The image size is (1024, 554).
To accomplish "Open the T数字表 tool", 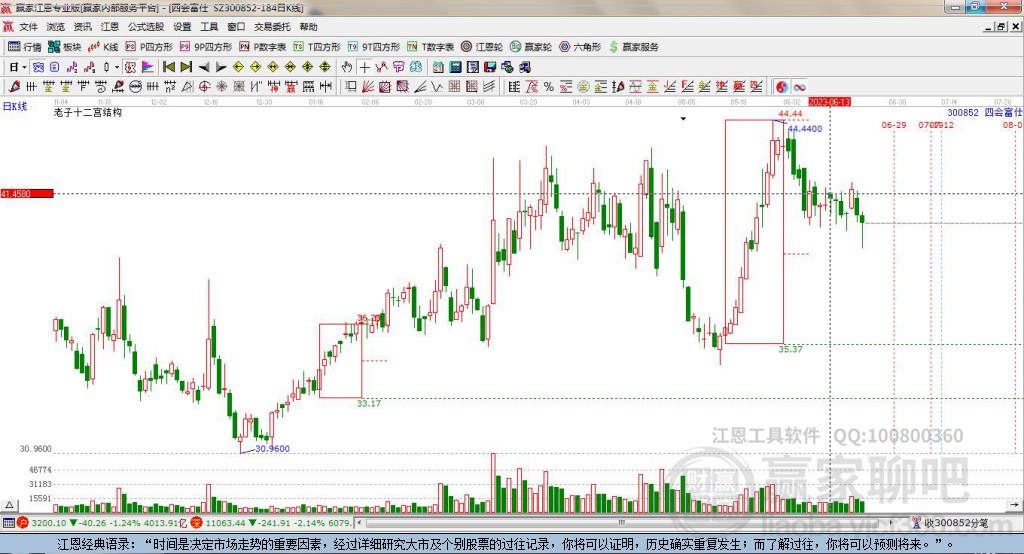I will click(430, 47).
